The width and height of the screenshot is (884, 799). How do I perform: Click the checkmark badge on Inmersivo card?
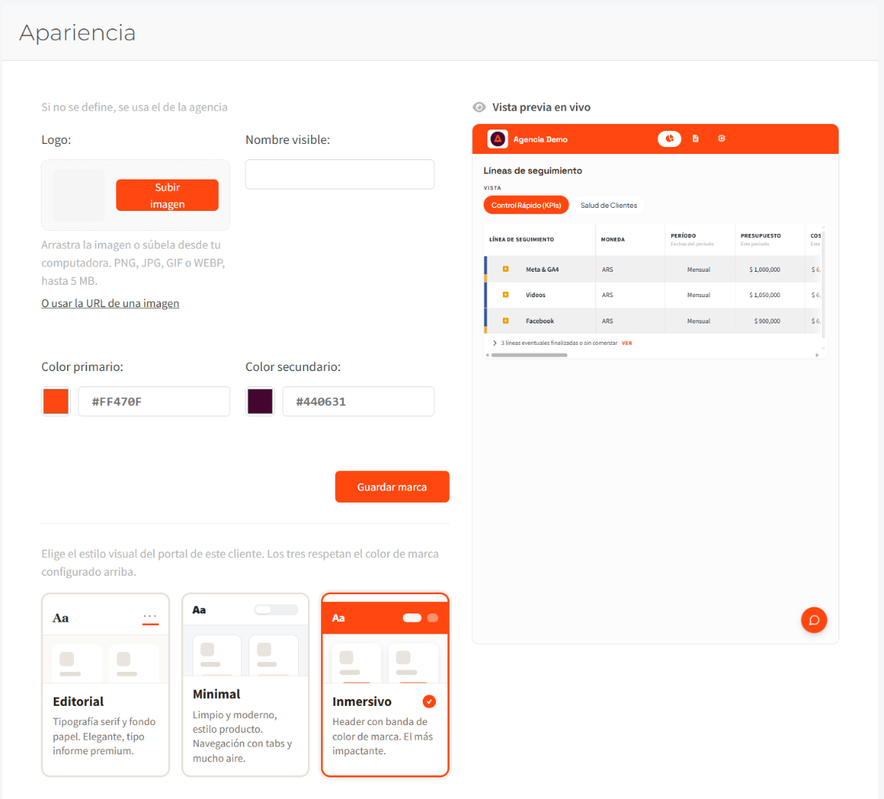[x=429, y=701]
